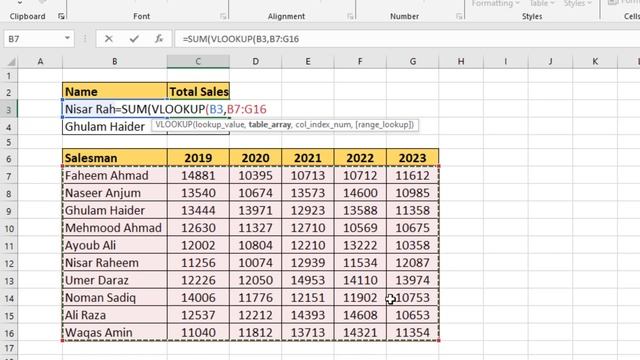Open Font settings dialog launcher
This screenshot has width=640, height=360.
coord(223,16)
